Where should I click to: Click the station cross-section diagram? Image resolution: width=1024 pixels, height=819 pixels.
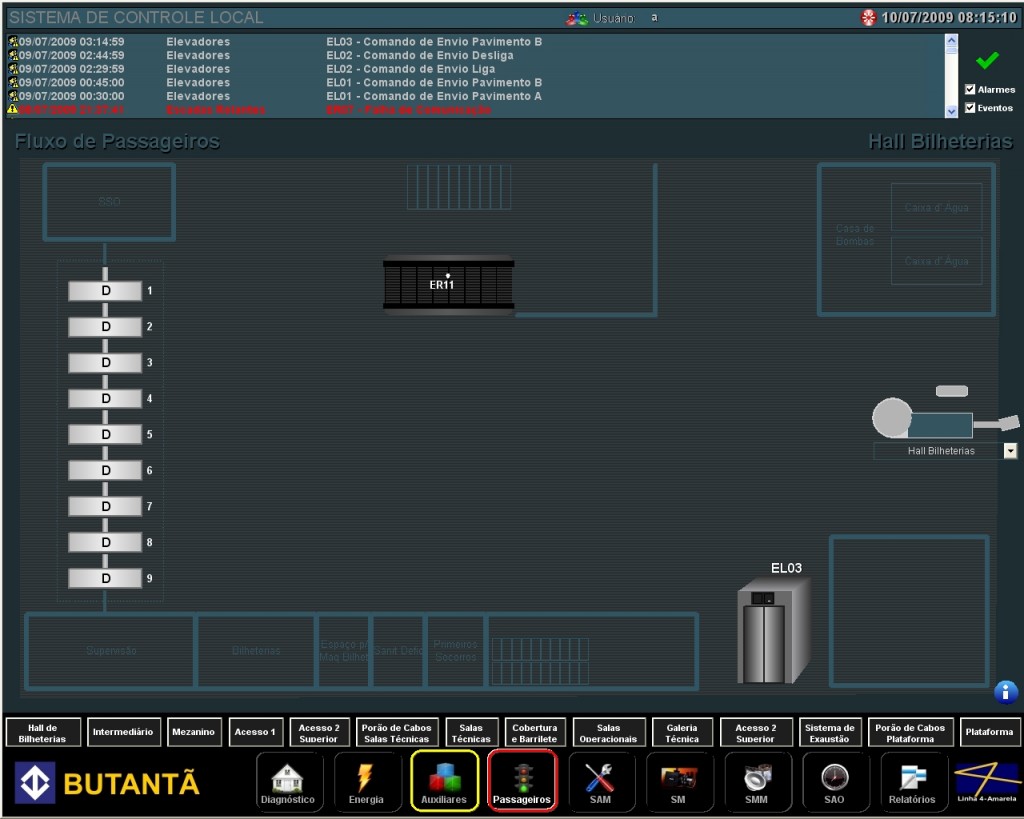[x=945, y=417]
